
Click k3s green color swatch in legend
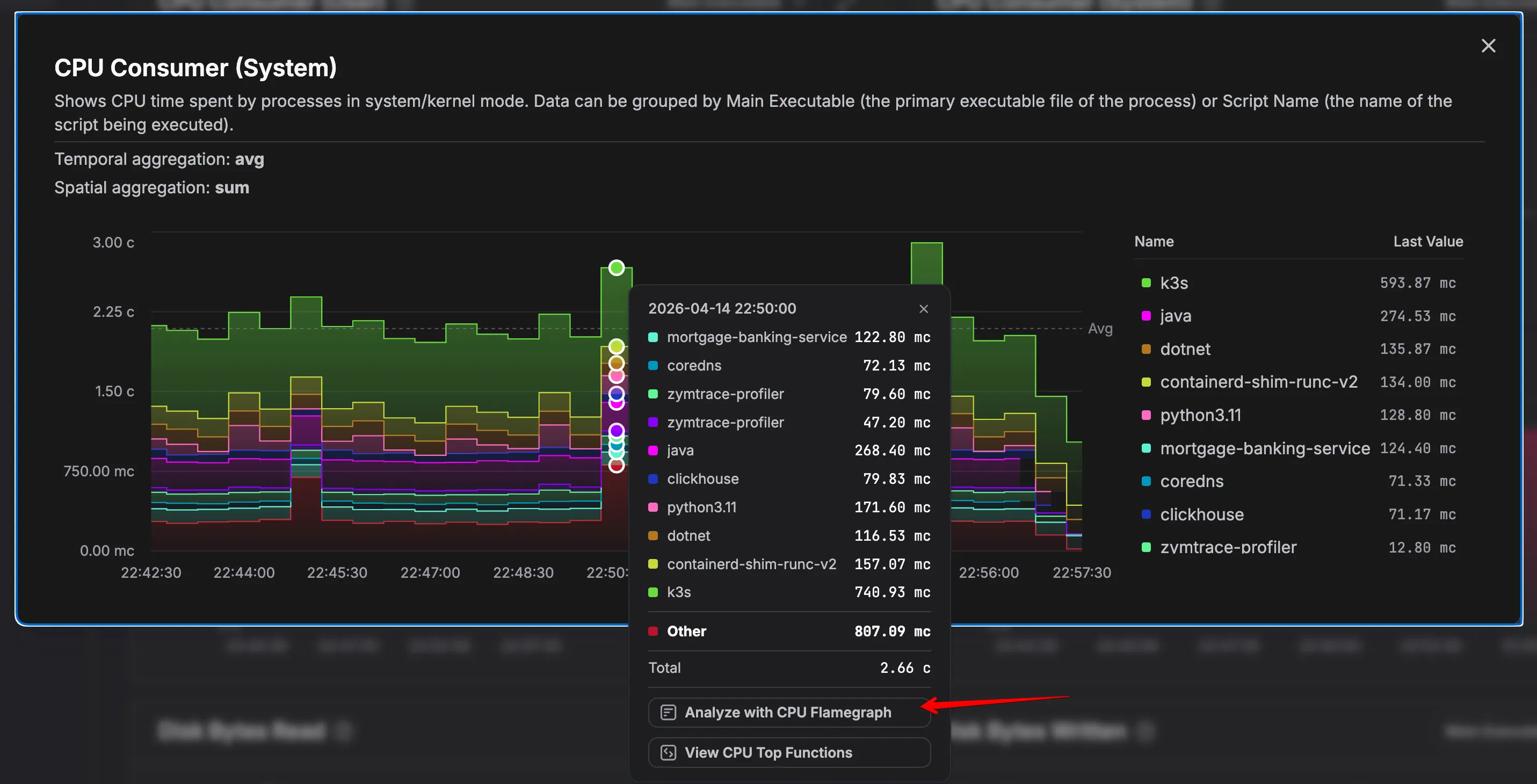point(1146,283)
